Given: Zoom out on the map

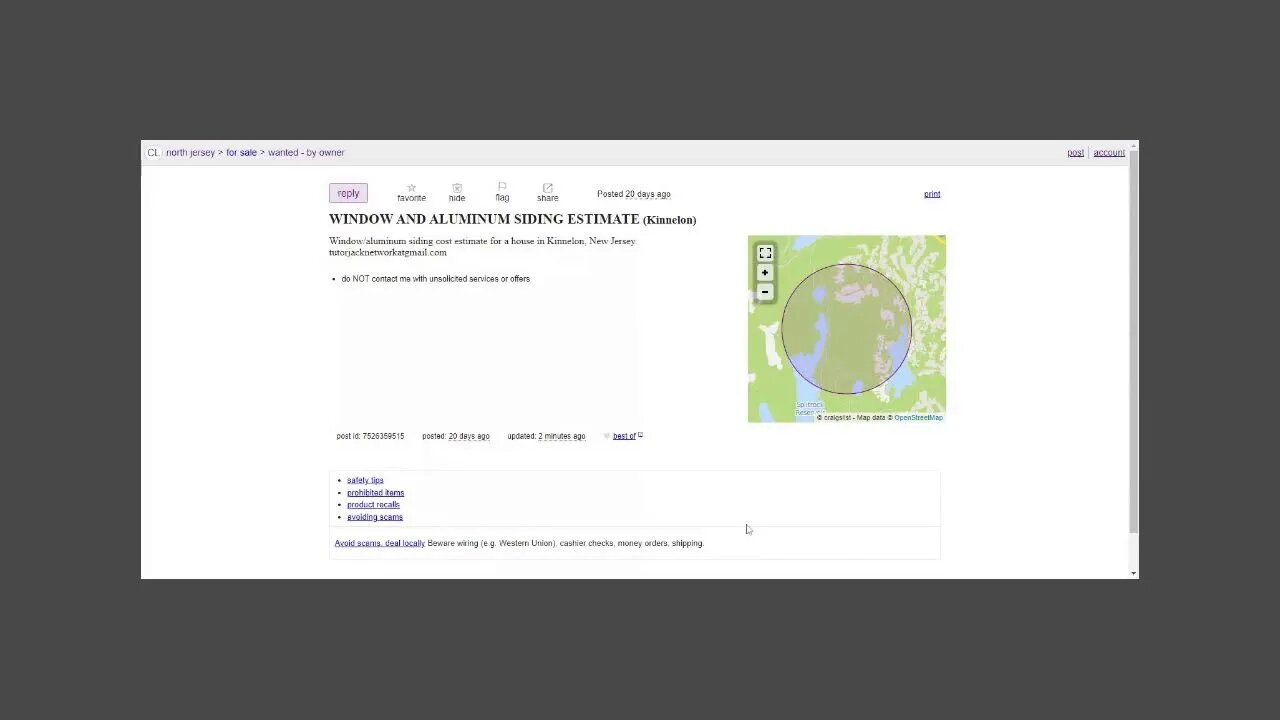Looking at the screenshot, I should click(x=765, y=292).
